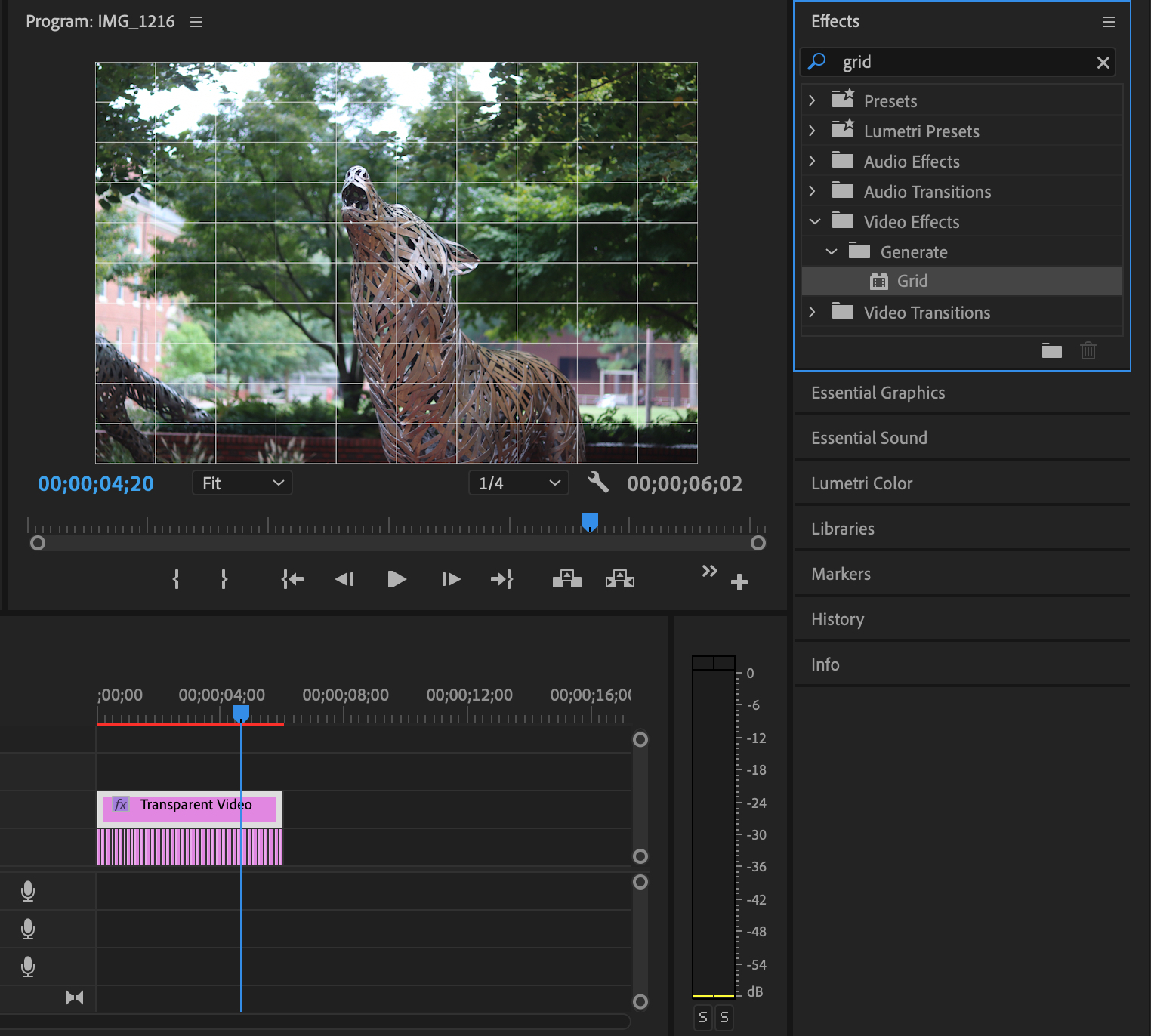Expand the Video Transitions folder
Screen dimensions: 1151x1036
(x=812, y=312)
